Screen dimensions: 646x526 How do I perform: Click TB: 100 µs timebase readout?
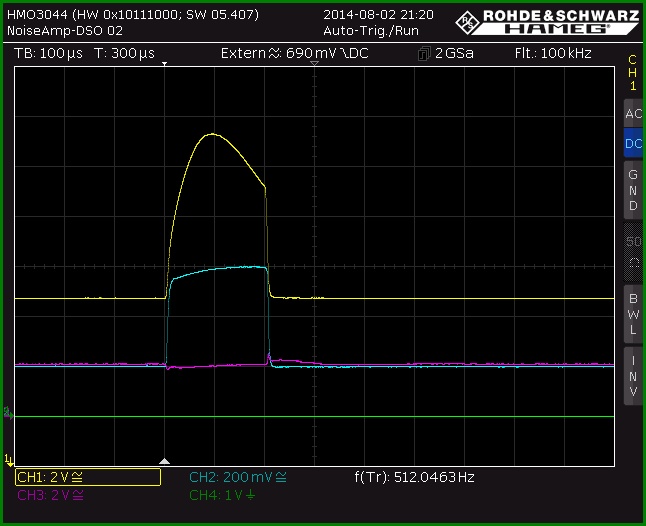tap(48, 54)
